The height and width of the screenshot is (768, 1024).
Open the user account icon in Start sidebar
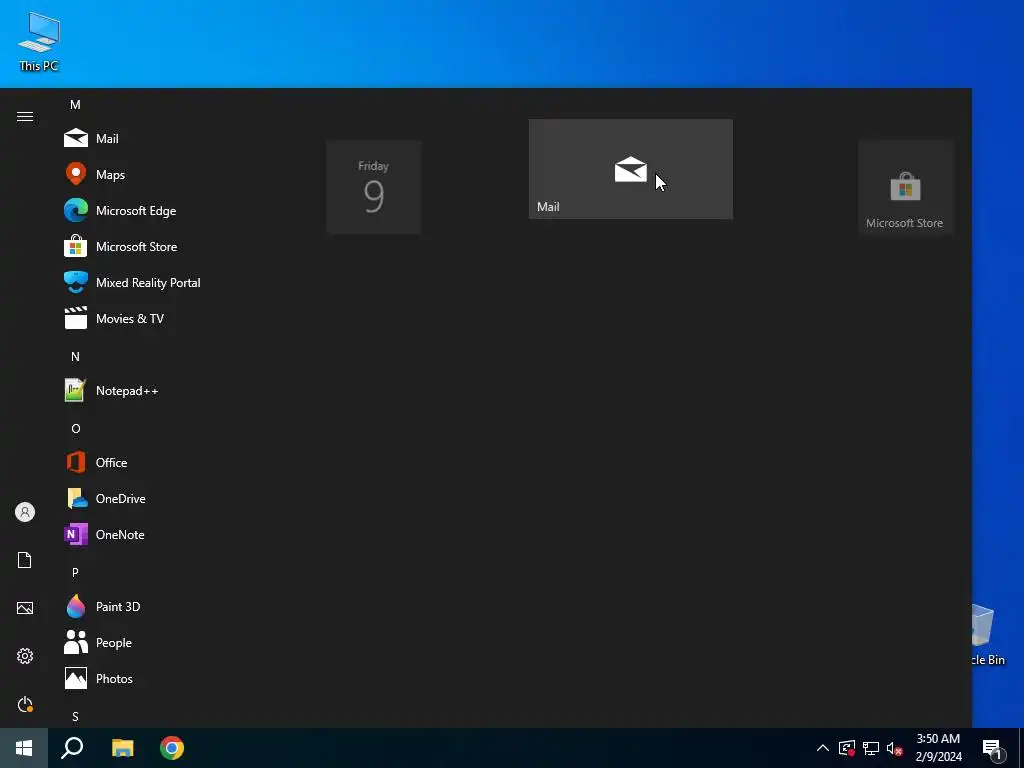pos(25,512)
